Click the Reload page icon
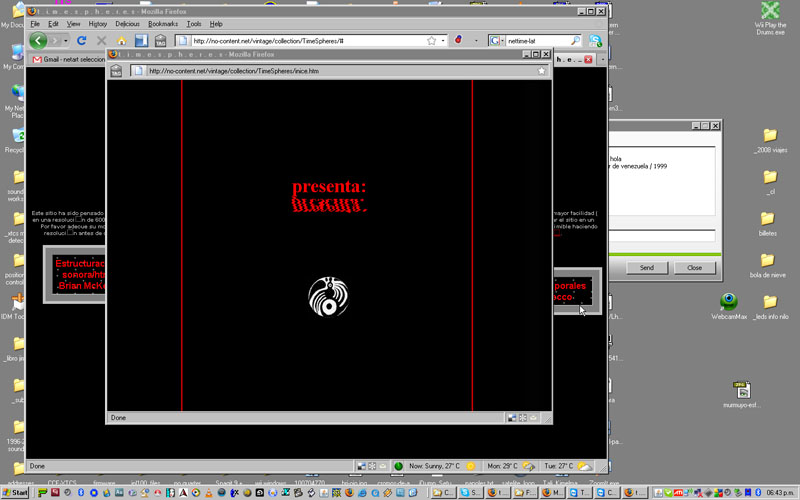This screenshot has width=800, height=500. point(81,41)
